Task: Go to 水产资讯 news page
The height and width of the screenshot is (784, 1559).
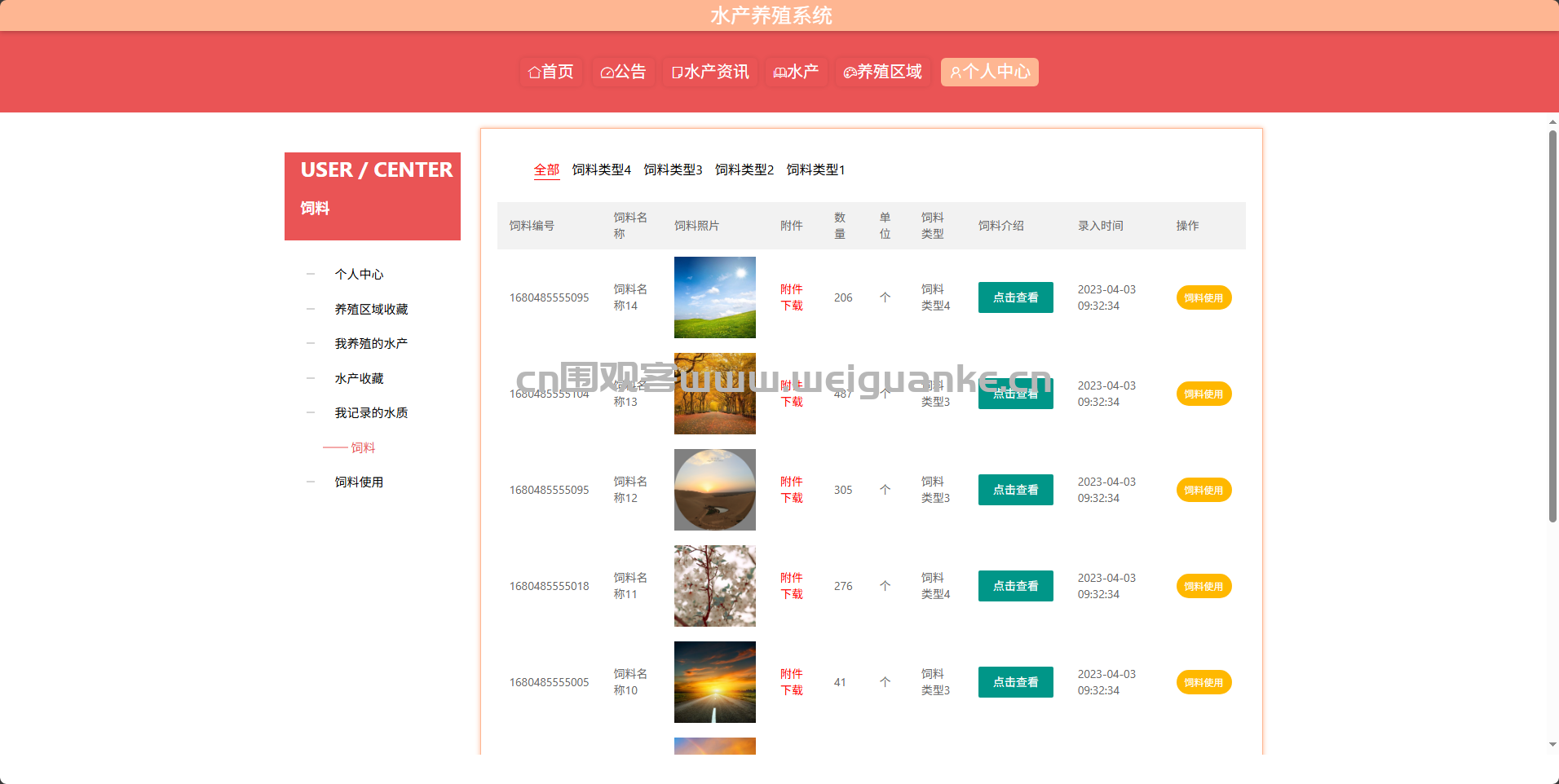Action: pyautogui.click(x=710, y=72)
